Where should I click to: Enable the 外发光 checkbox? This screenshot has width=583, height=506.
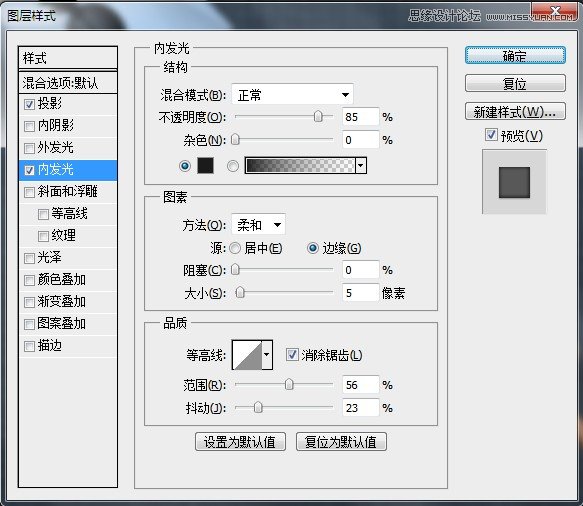(29, 148)
